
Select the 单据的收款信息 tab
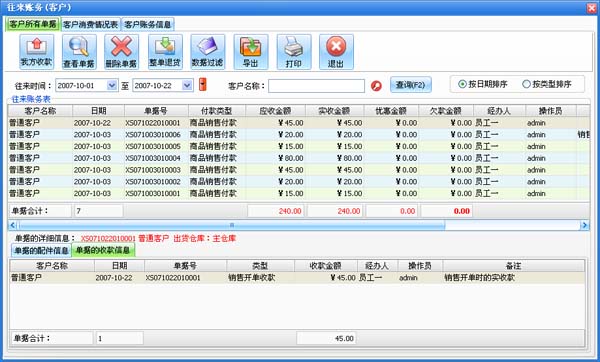click(x=103, y=250)
